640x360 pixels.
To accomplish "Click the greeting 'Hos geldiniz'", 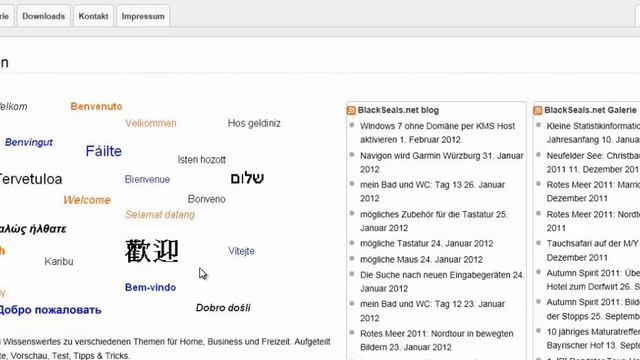I will click(x=254, y=123).
